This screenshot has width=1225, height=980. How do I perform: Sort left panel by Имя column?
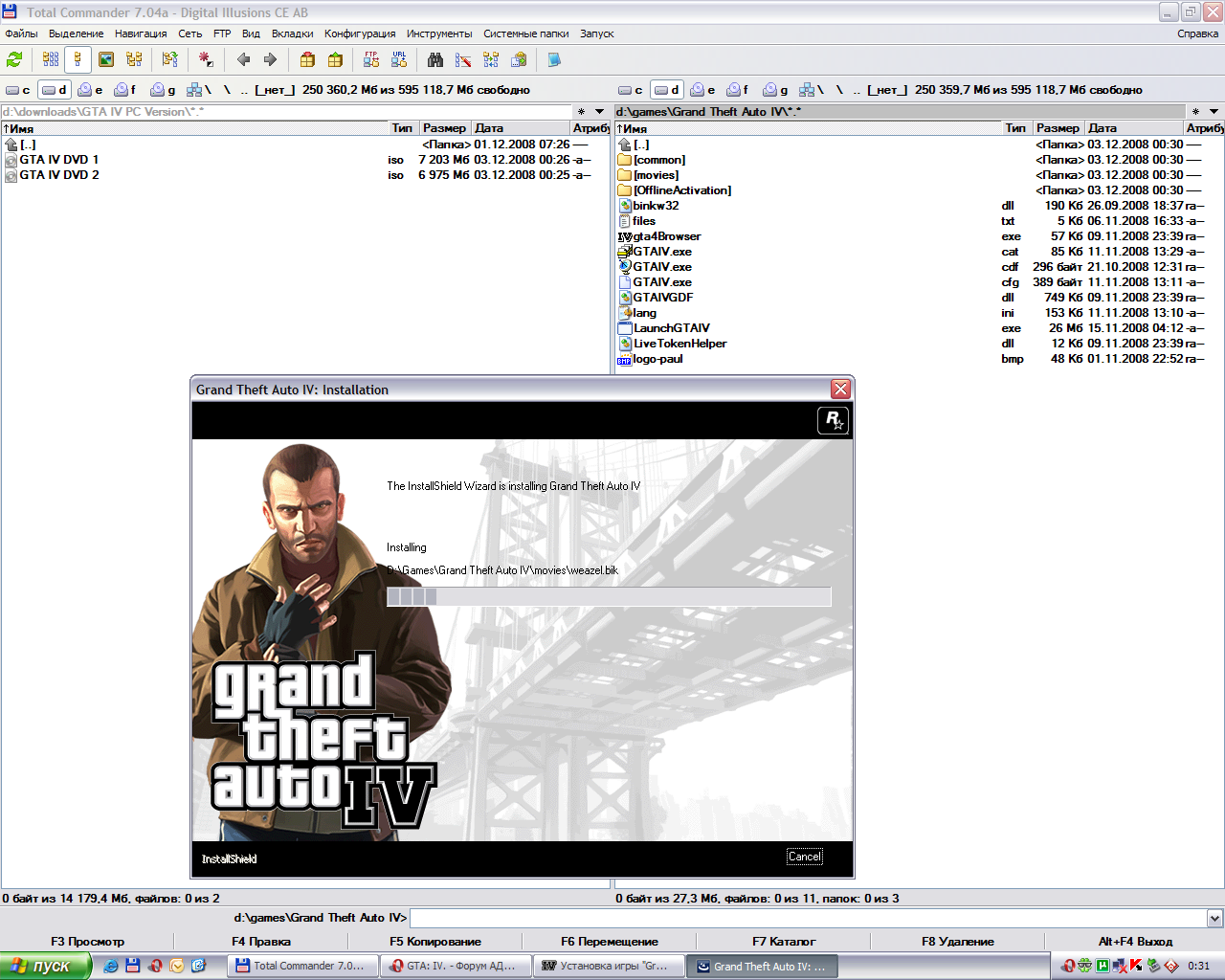(x=194, y=128)
